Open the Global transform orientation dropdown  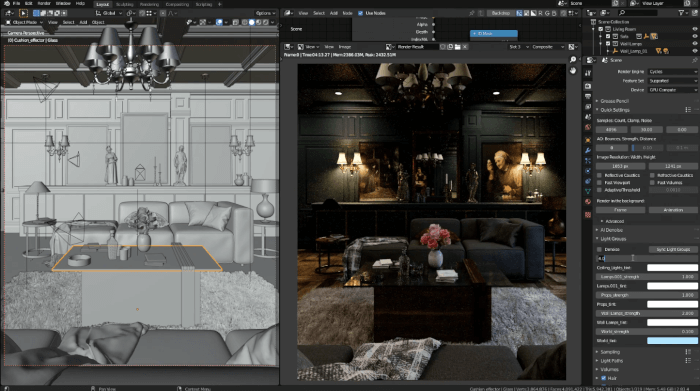click(x=108, y=13)
